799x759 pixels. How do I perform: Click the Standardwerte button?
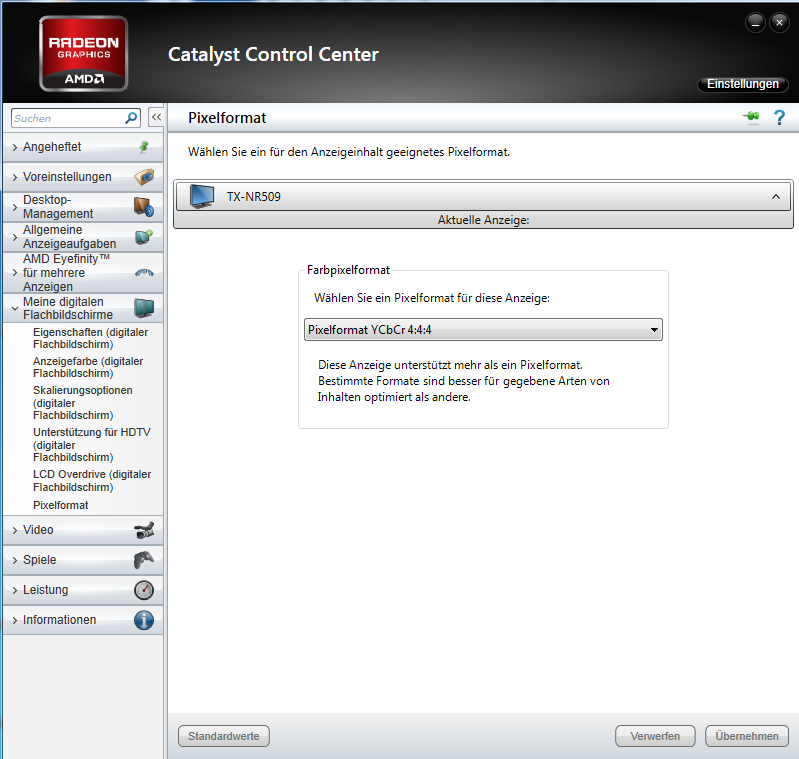(224, 736)
